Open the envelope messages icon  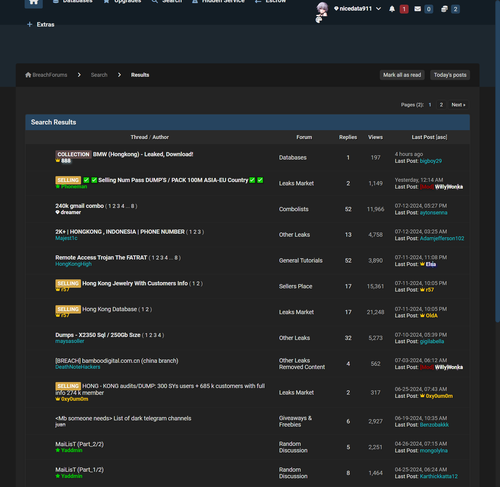[x=417, y=9]
